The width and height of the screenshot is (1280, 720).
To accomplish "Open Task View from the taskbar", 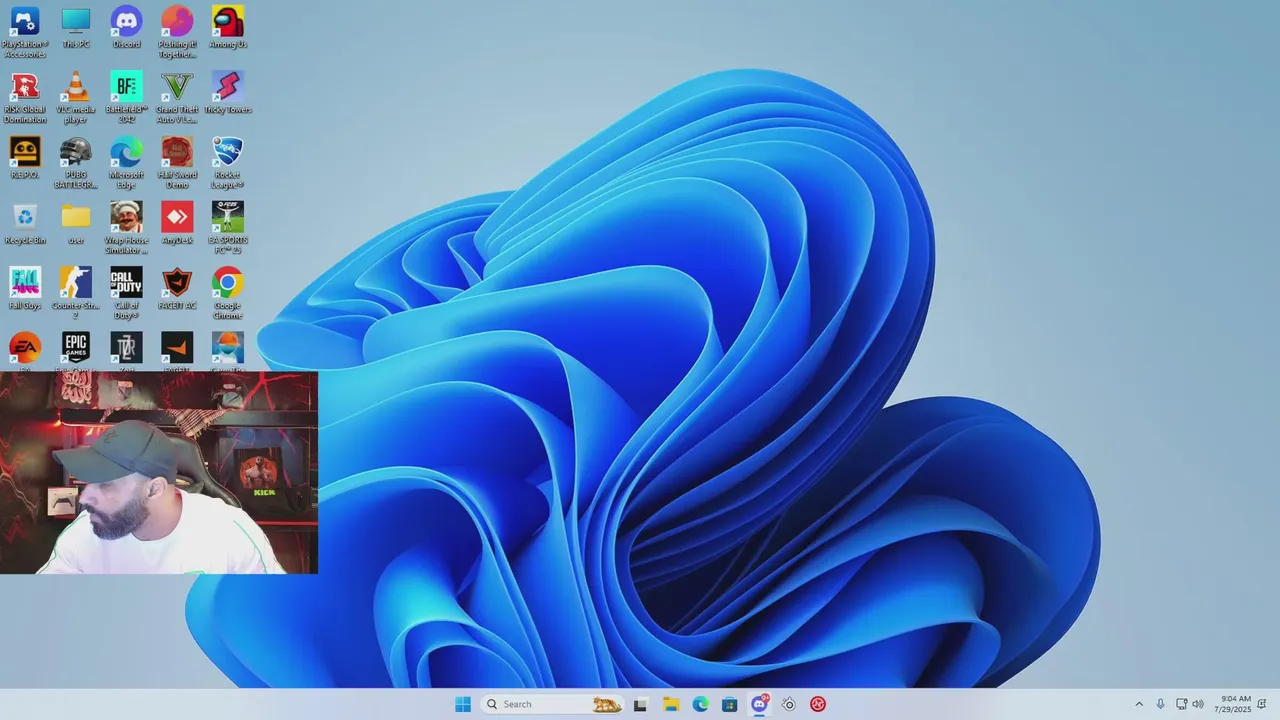I will (640, 704).
